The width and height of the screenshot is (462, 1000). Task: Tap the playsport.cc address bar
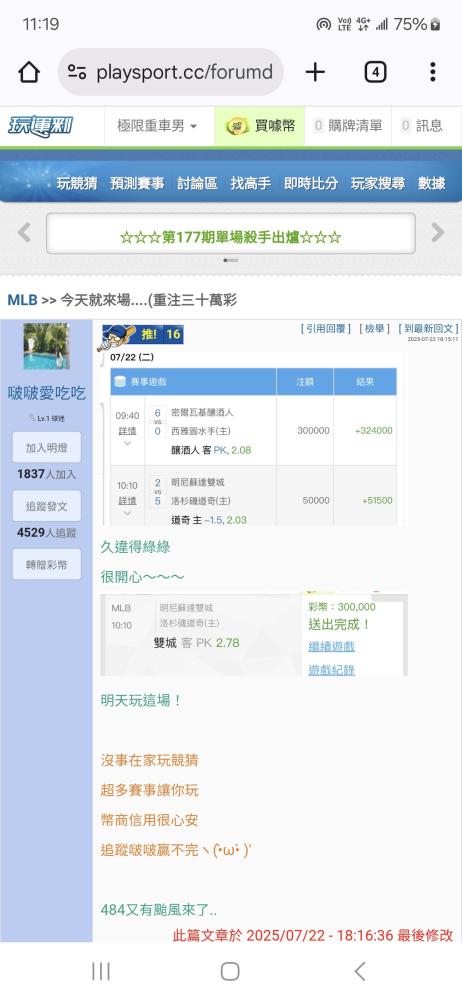tap(170, 72)
